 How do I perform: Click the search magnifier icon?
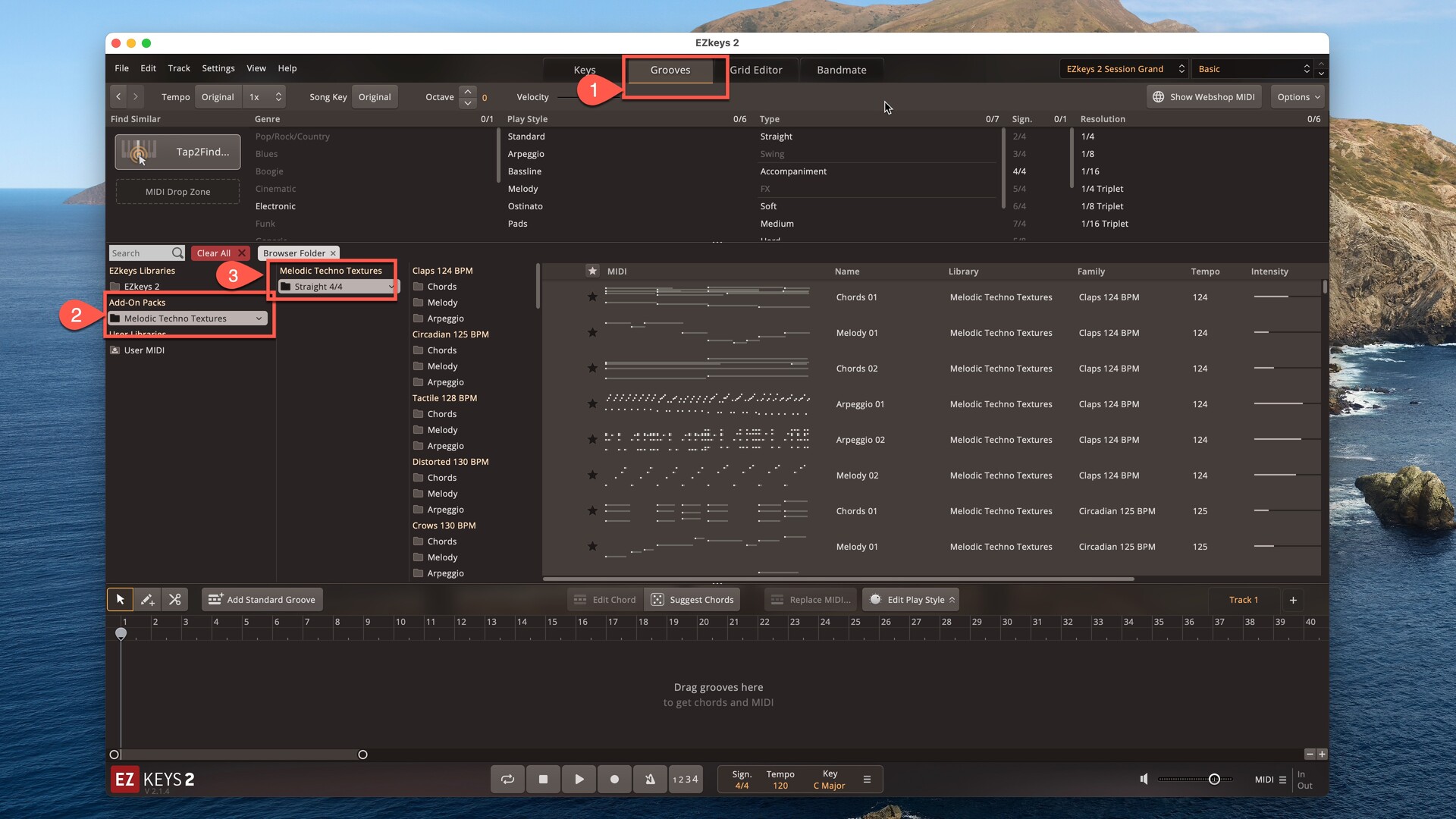pyautogui.click(x=177, y=253)
